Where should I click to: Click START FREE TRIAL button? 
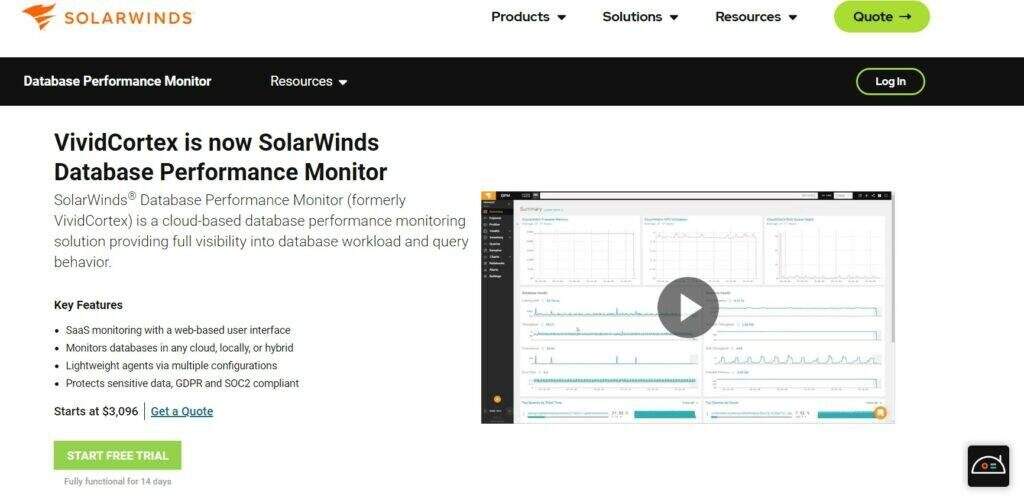click(x=118, y=456)
